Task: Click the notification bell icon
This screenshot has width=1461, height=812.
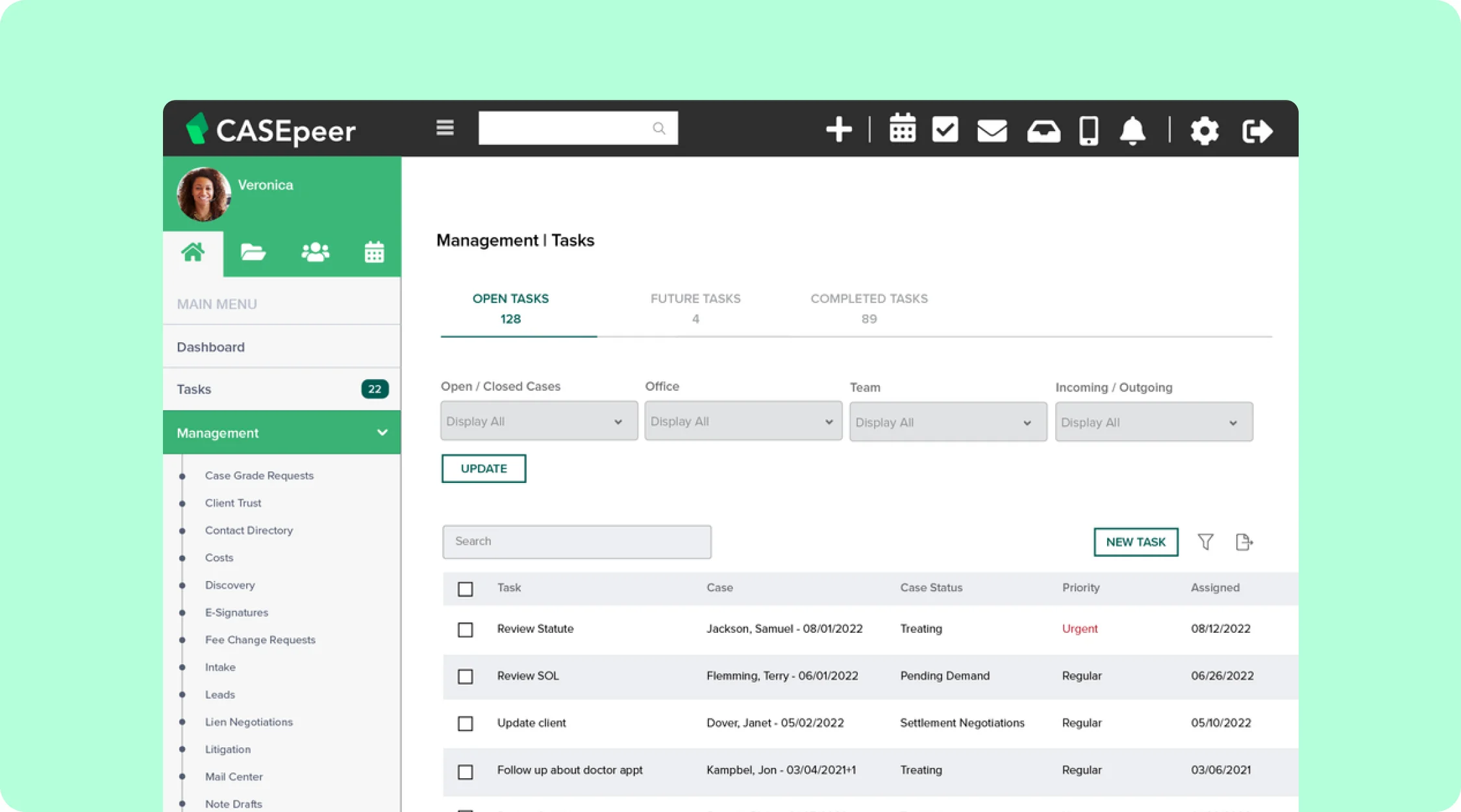Action: pos(1132,131)
